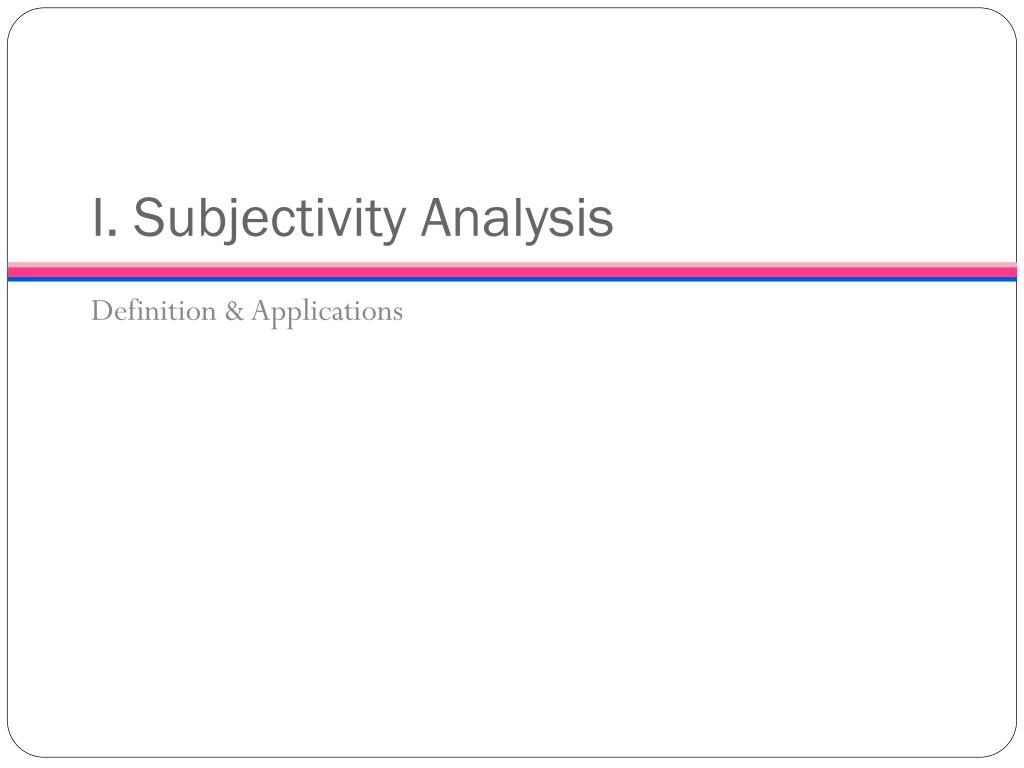This screenshot has width=1024, height=768.
Task: Click the pale pink stripe above bright pink
Action: click(x=512, y=264)
